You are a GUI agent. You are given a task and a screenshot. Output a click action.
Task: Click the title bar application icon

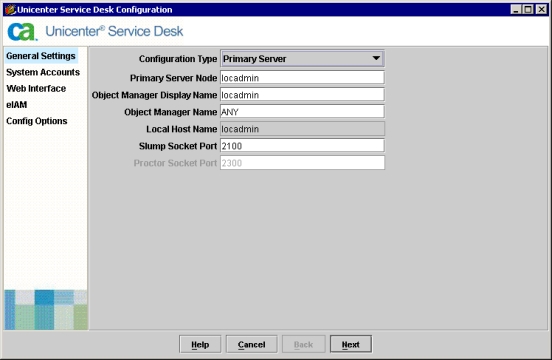pyautogui.click(x=10, y=10)
